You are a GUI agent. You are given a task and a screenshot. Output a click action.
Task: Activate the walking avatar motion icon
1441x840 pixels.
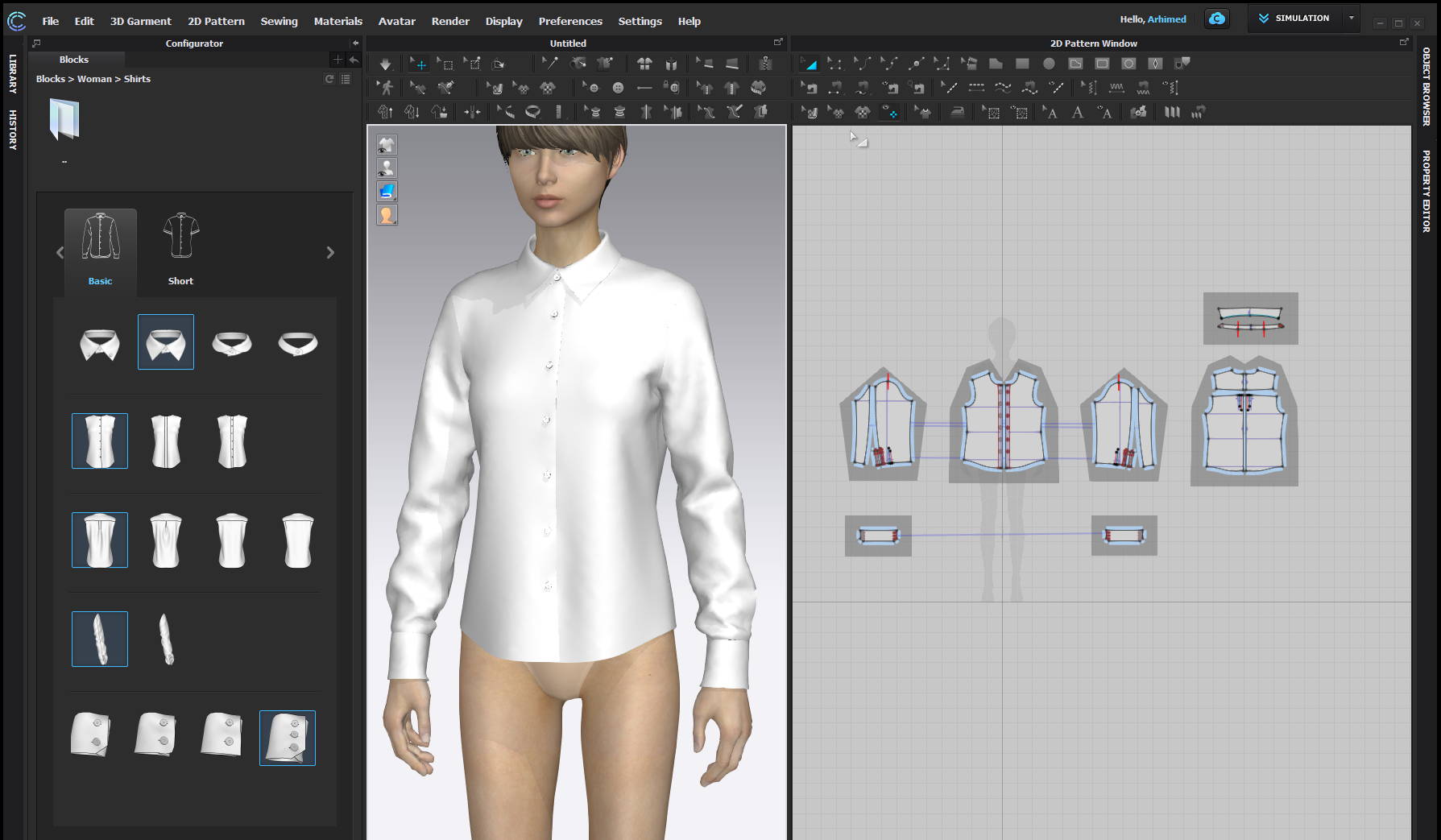click(386, 88)
